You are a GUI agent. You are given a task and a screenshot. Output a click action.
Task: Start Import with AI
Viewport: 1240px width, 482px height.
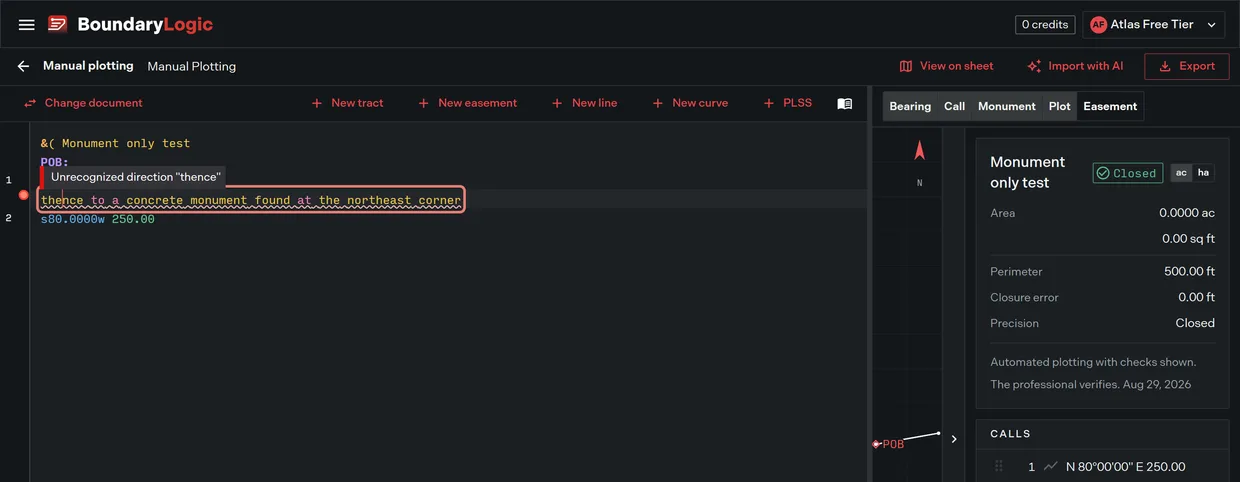point(1075,66)
